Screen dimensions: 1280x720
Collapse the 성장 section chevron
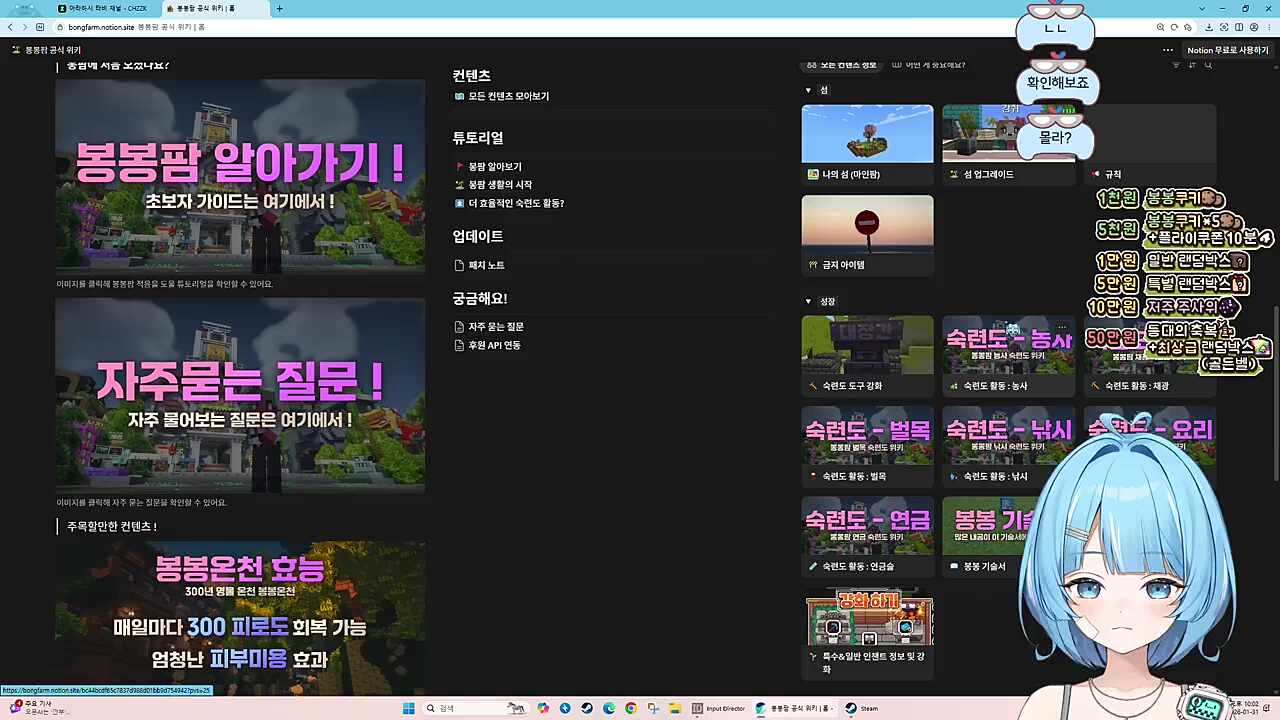click(808, 301)
